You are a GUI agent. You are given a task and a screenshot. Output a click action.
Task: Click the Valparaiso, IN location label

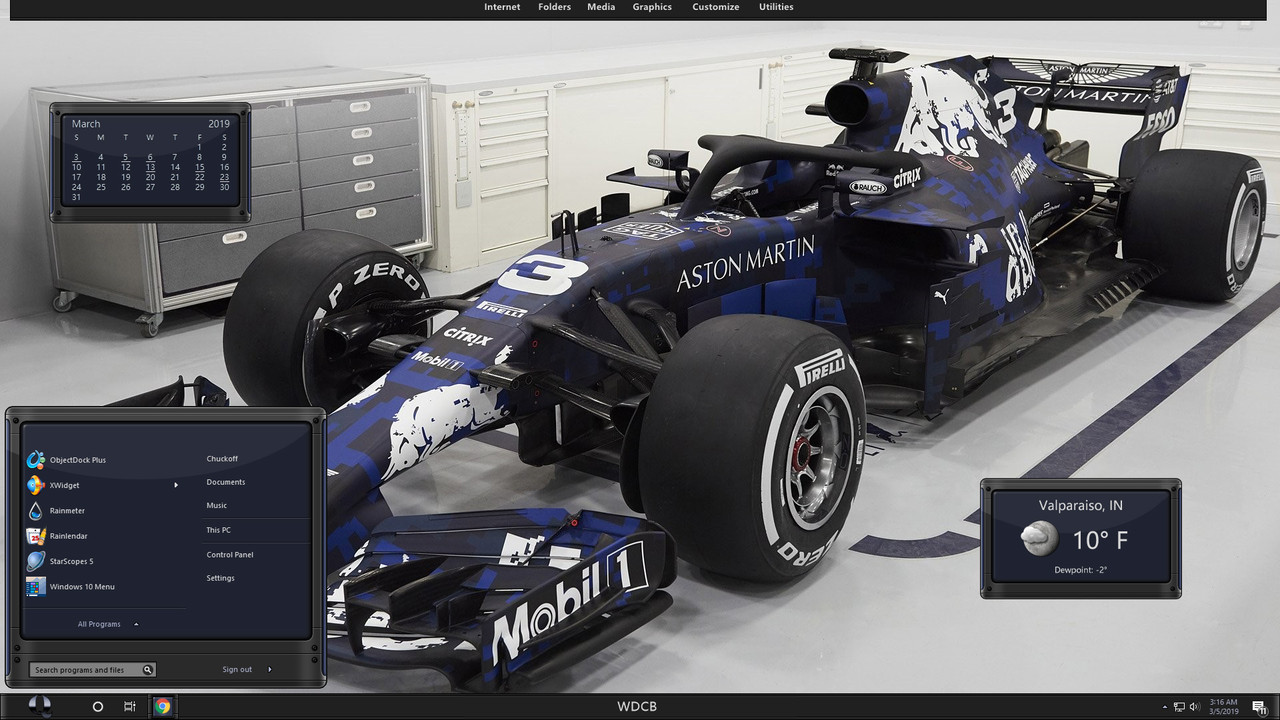coord(1080,506)
